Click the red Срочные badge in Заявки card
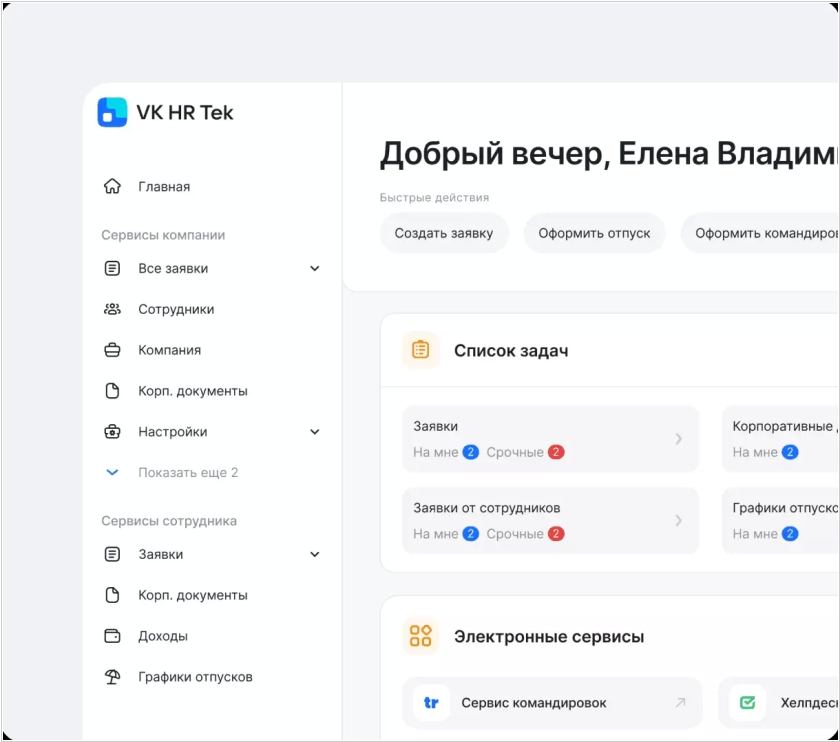The image size is (840, 742). point(556,452)
